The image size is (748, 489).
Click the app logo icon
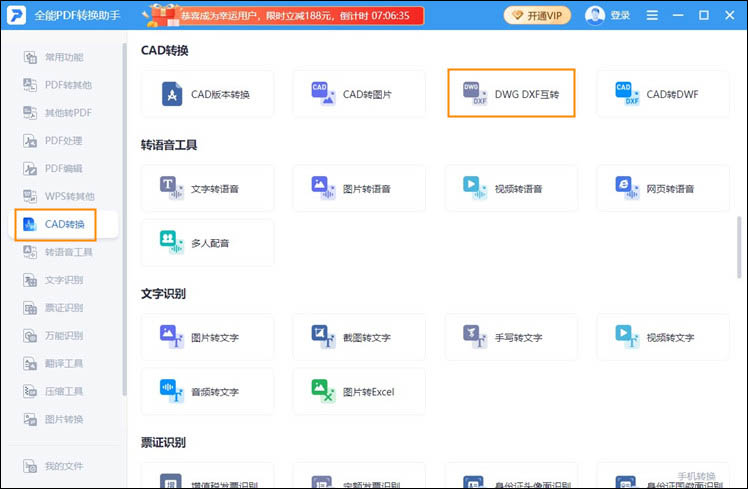(x=16, y=15)
